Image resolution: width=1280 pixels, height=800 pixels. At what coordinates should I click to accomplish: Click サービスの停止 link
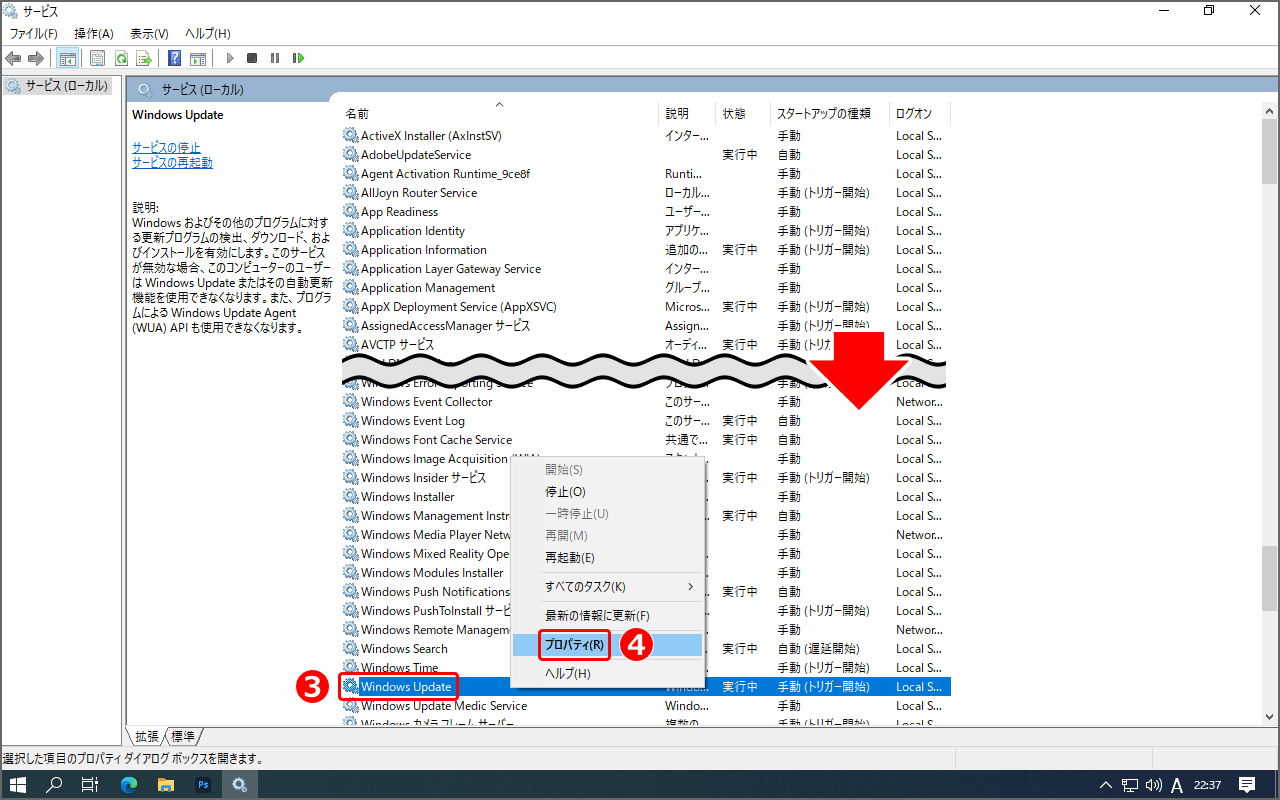click(166, 147)
